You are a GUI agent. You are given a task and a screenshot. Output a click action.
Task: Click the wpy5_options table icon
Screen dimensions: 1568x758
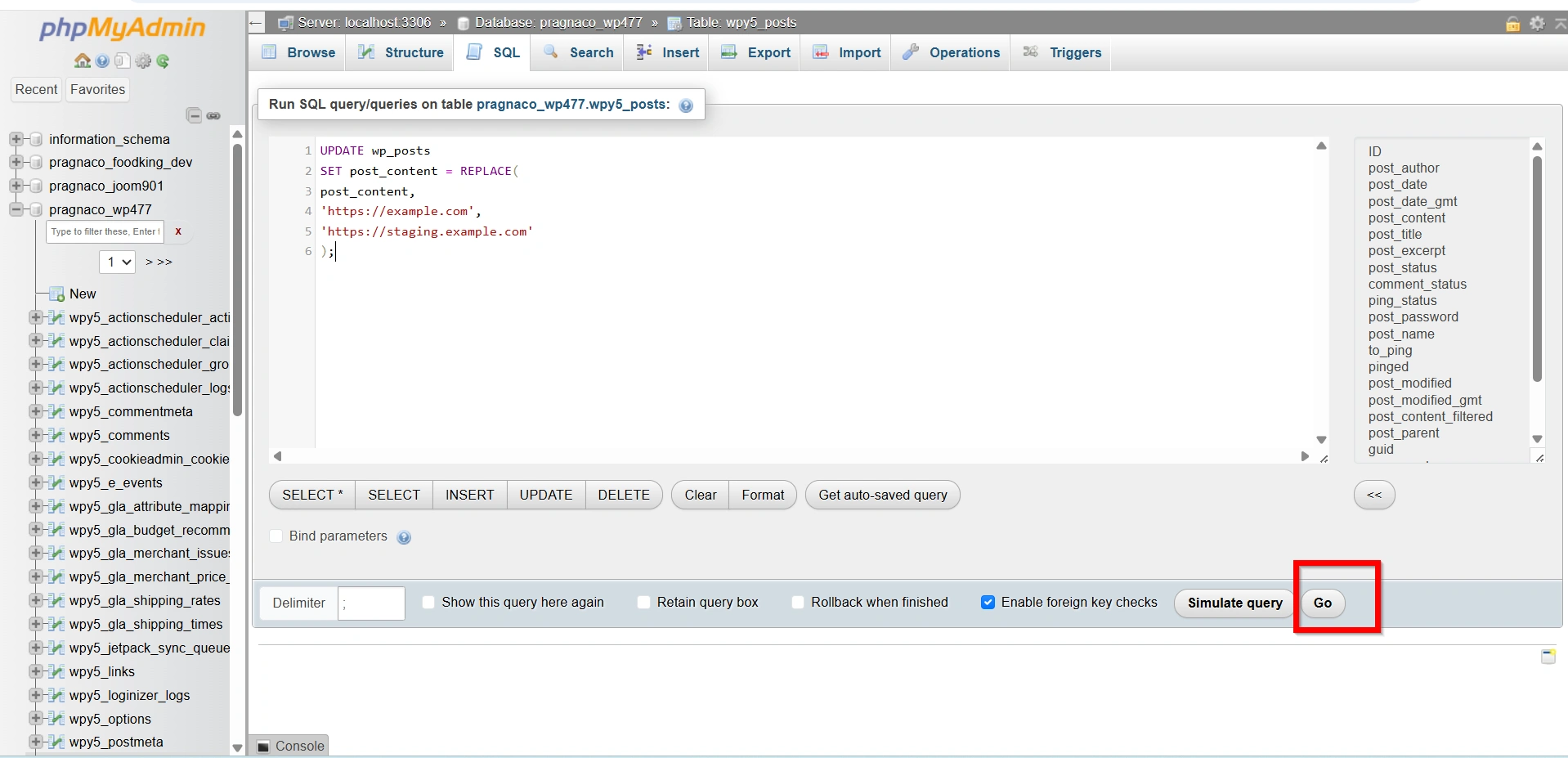pos(56,719)
